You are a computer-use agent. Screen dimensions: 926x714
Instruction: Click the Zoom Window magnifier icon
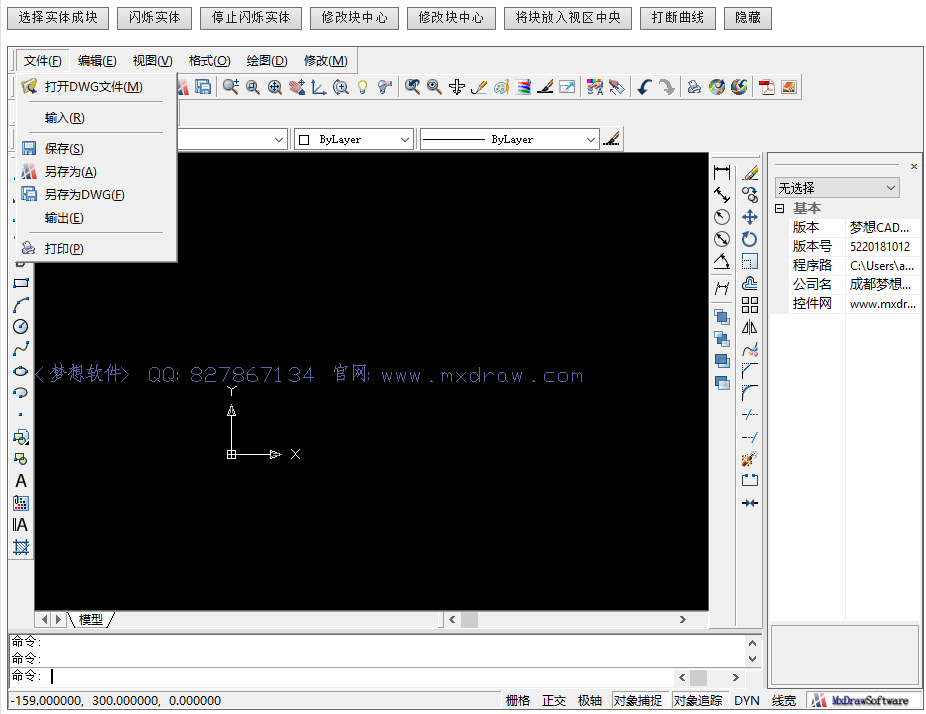pos(254,87)
